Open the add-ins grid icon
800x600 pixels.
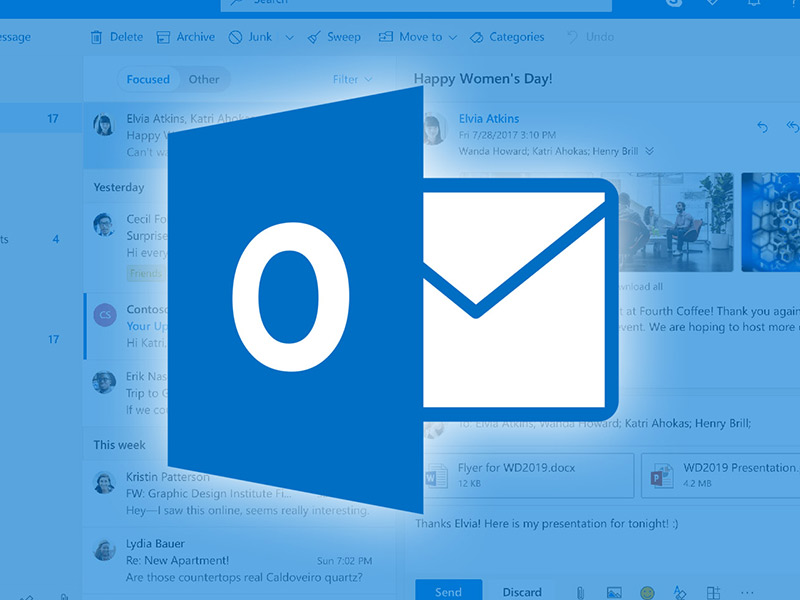[x=713, y=593]
